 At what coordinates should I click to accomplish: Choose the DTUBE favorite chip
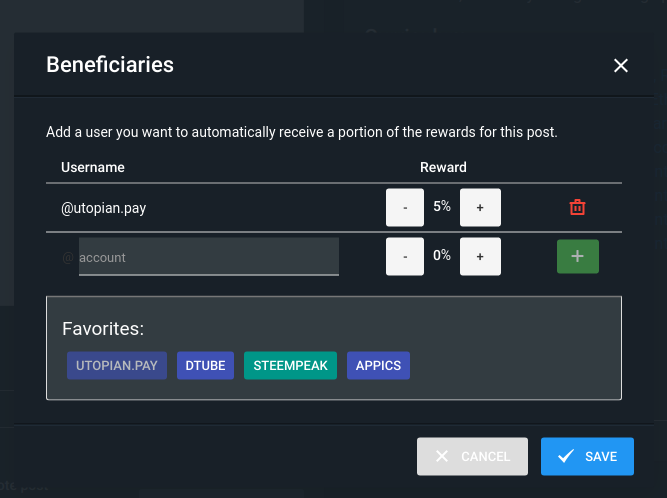pos(205,365)
